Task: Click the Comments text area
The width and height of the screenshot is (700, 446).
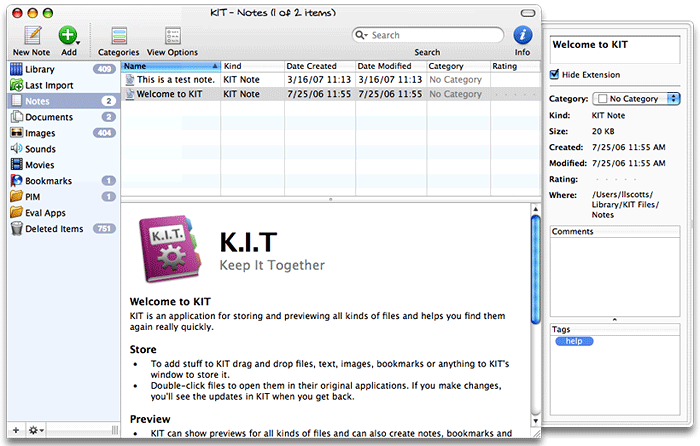Action: 615,277
